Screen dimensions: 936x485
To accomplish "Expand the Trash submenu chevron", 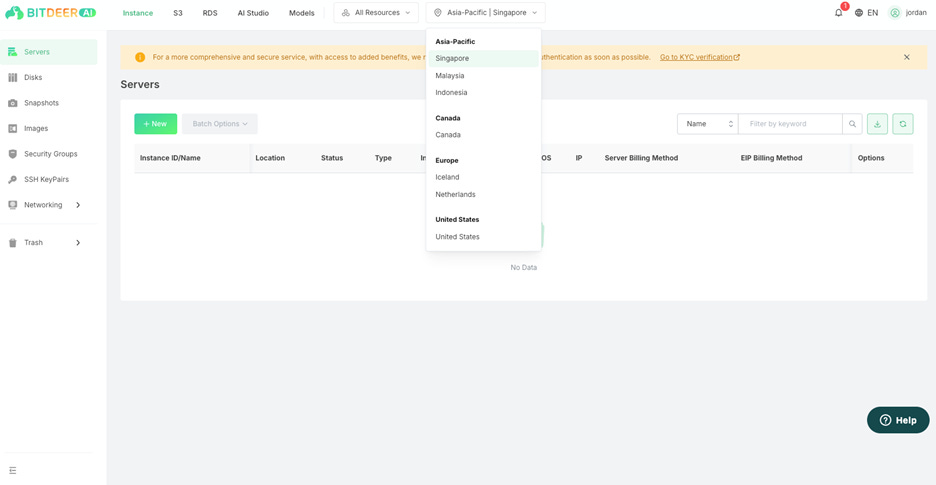I will click(78, 243).
